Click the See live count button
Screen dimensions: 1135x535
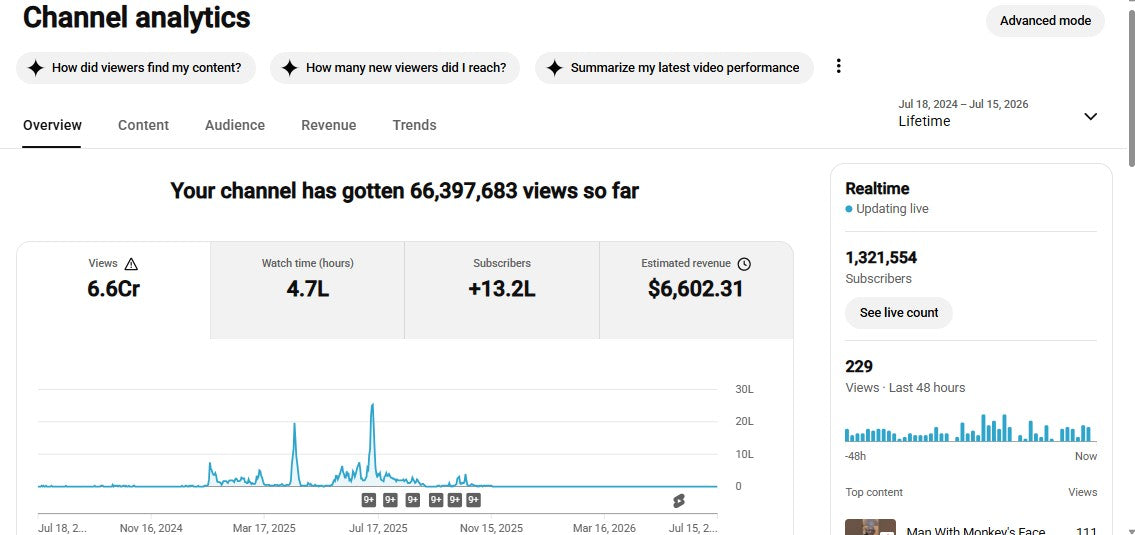pos(898,313)
